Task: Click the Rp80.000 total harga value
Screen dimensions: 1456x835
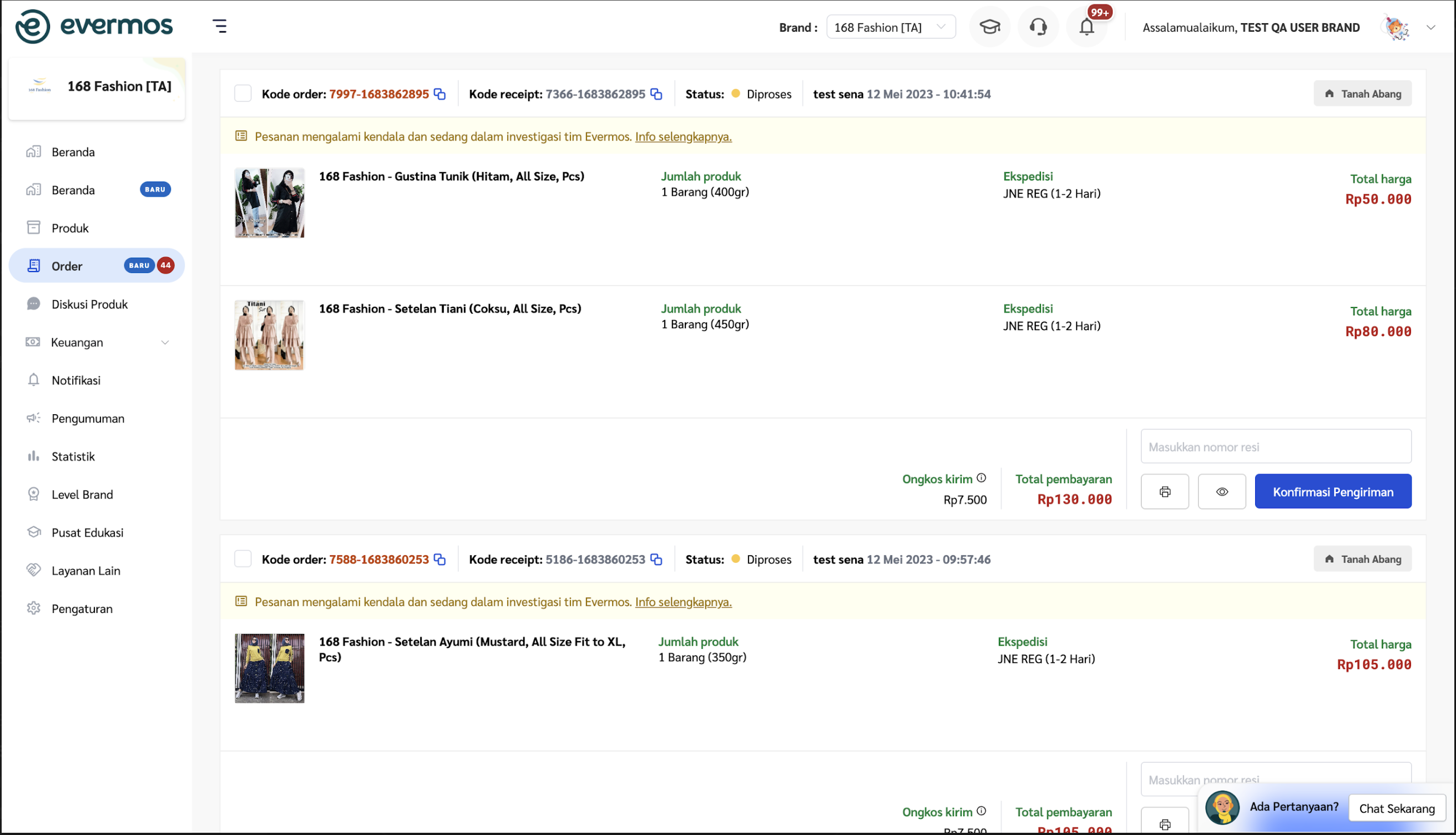Action: (1378, 331)
